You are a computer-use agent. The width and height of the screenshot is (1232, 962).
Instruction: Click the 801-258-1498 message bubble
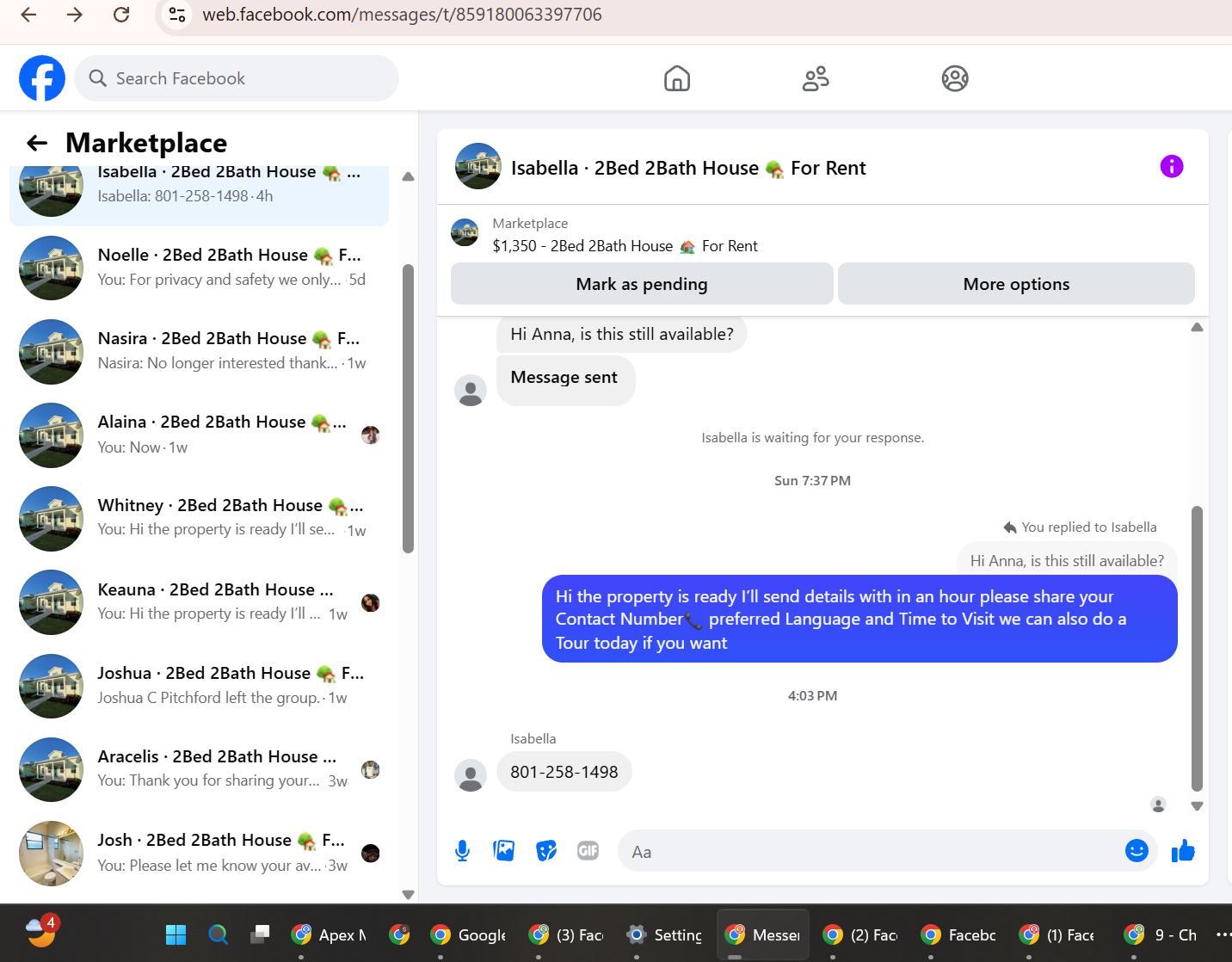tap(564, 772)
